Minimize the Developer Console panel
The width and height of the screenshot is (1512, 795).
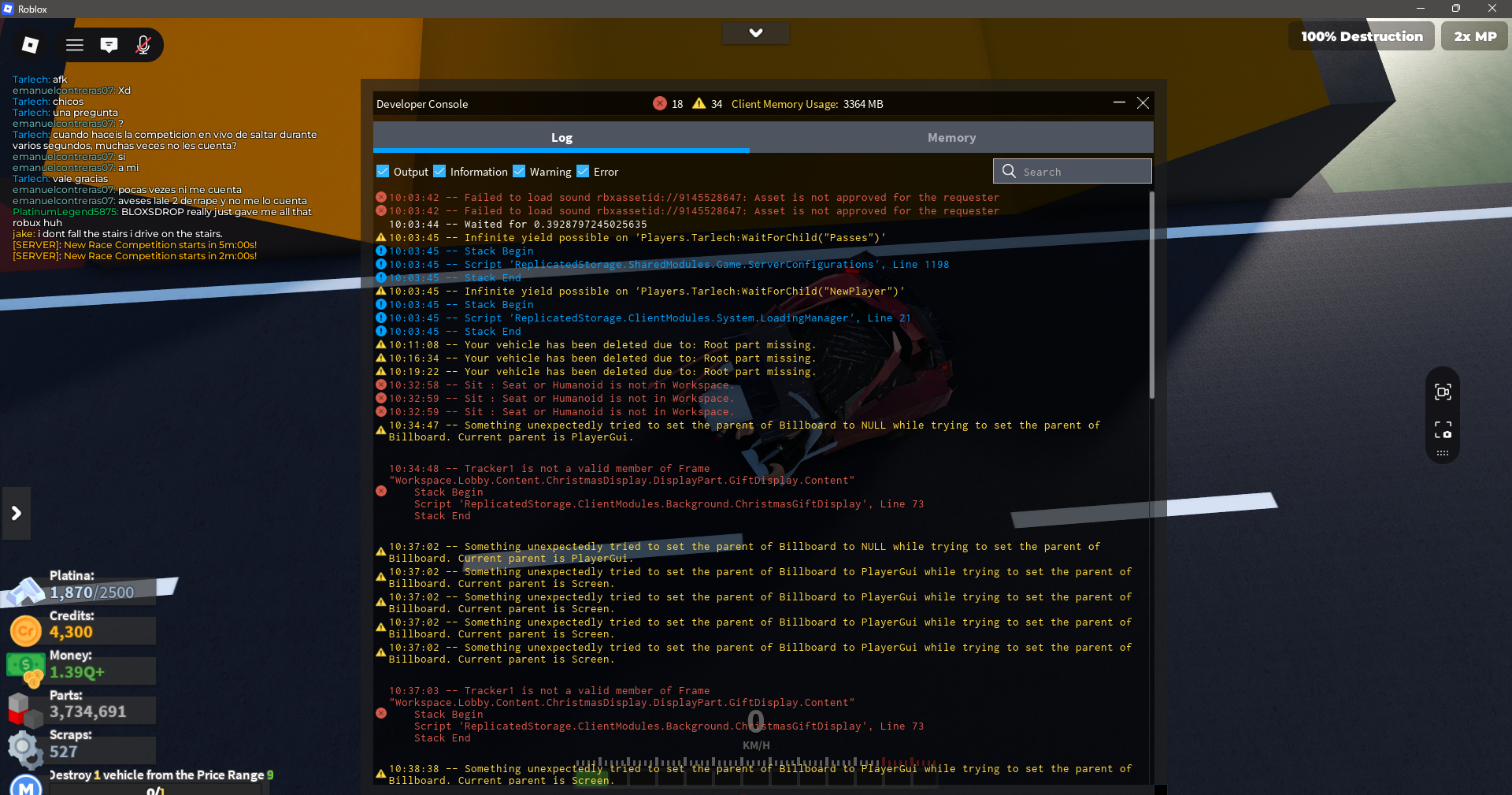(1119, 103)
